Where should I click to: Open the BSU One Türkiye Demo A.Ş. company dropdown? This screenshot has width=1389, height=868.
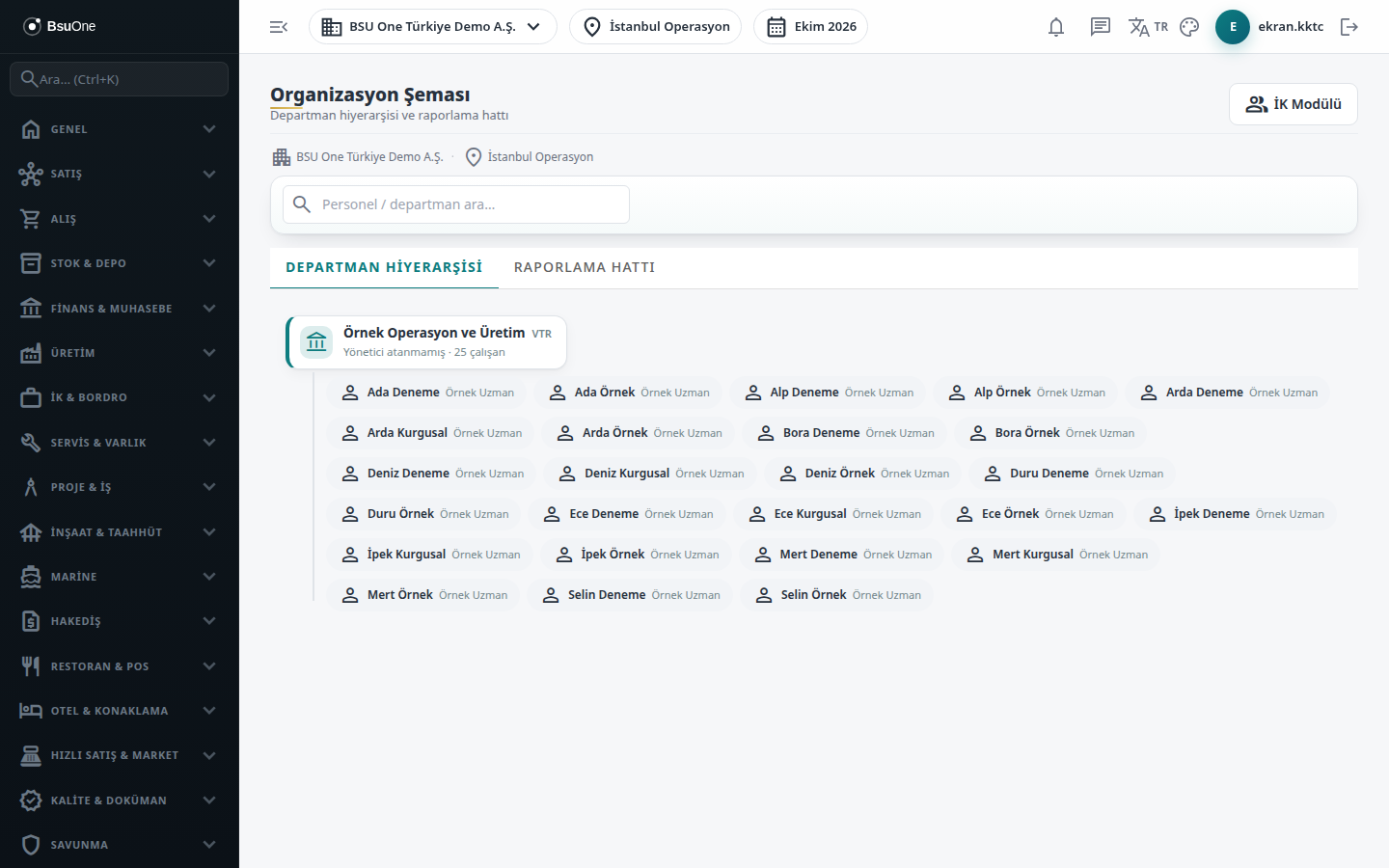pos(433,27)
